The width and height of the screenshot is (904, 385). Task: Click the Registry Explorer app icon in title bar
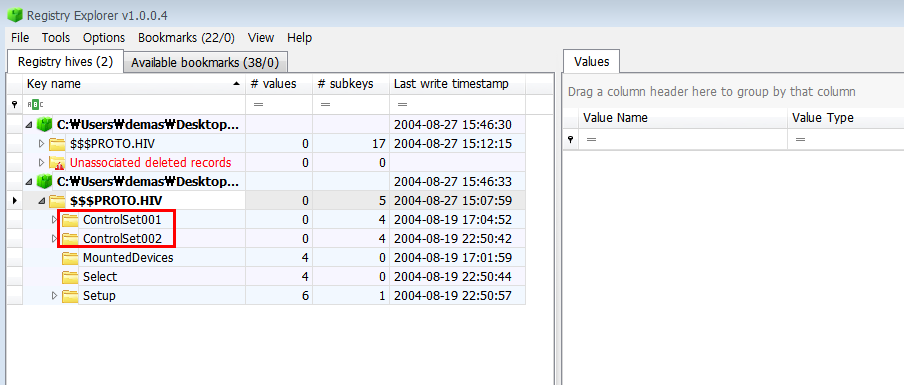pos(14,14)
